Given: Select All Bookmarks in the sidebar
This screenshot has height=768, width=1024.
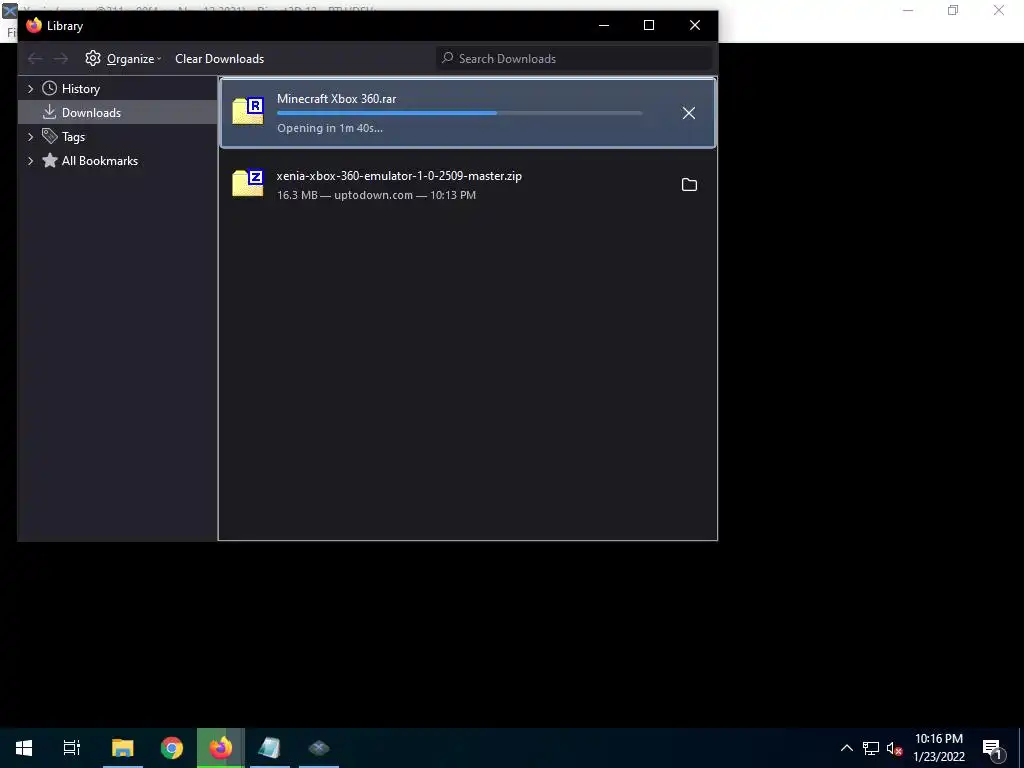Looking at the screenshot, I should click(x=100, y=161).
